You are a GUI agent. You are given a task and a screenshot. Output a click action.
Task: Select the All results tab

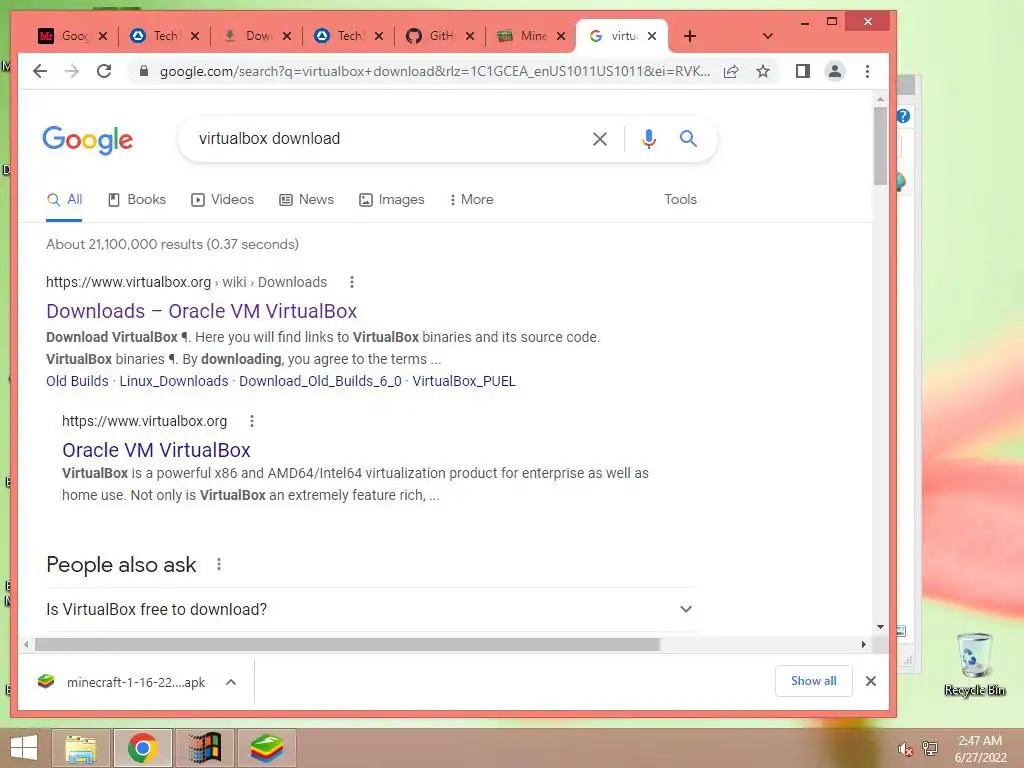[x=64, y=200]
